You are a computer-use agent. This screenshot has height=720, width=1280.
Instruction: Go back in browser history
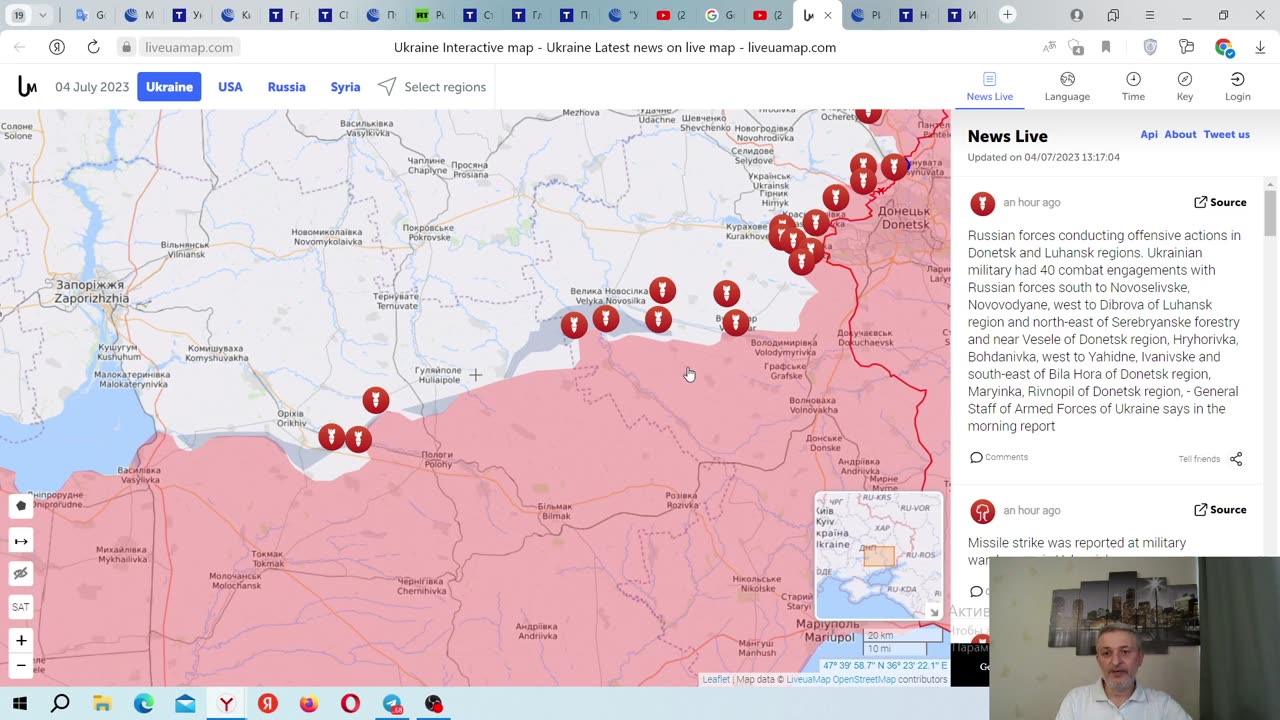[x=19, y=47]
